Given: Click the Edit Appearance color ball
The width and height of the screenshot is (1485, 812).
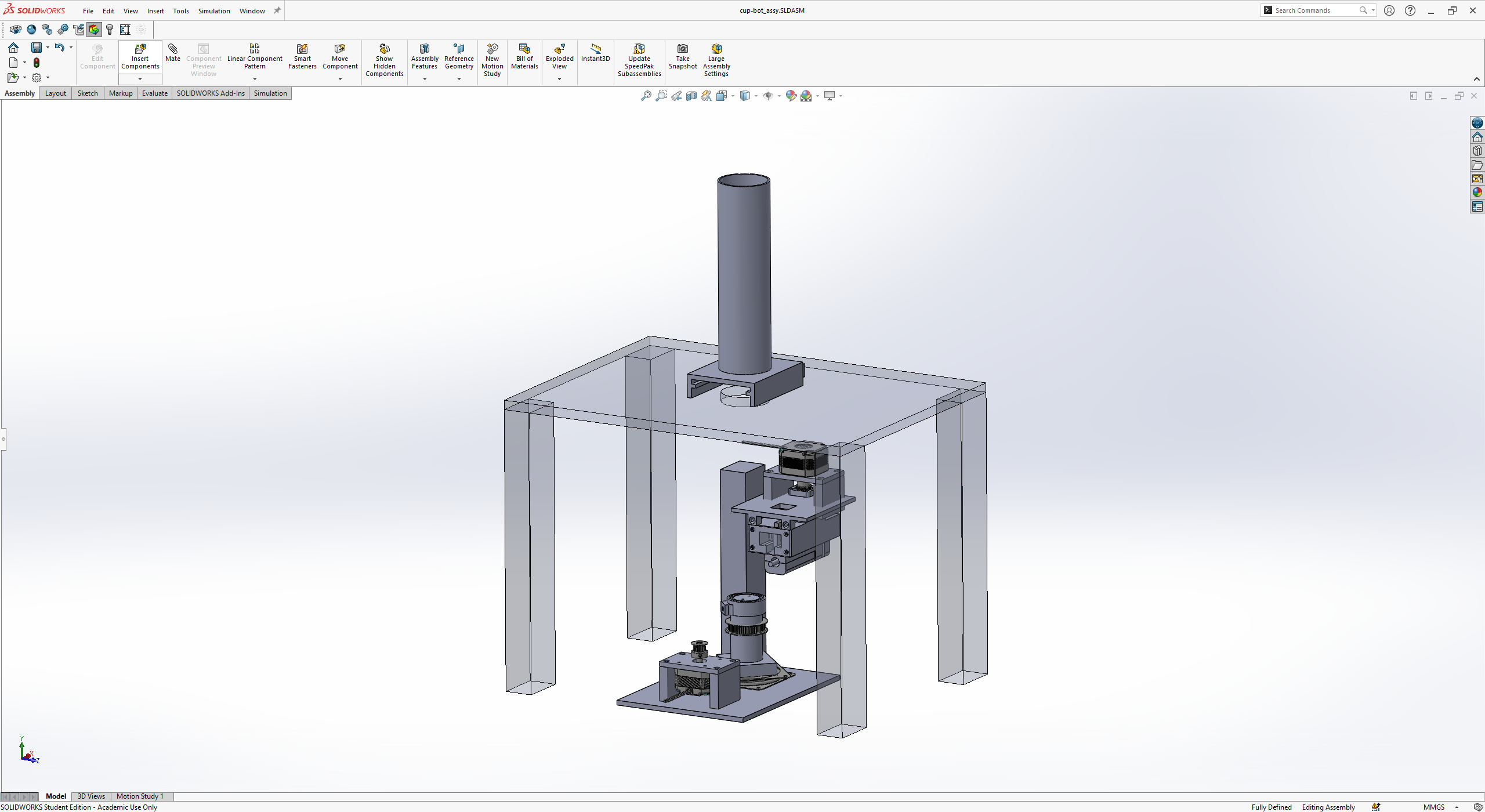Looking at the screenshot, I should 791,96.
